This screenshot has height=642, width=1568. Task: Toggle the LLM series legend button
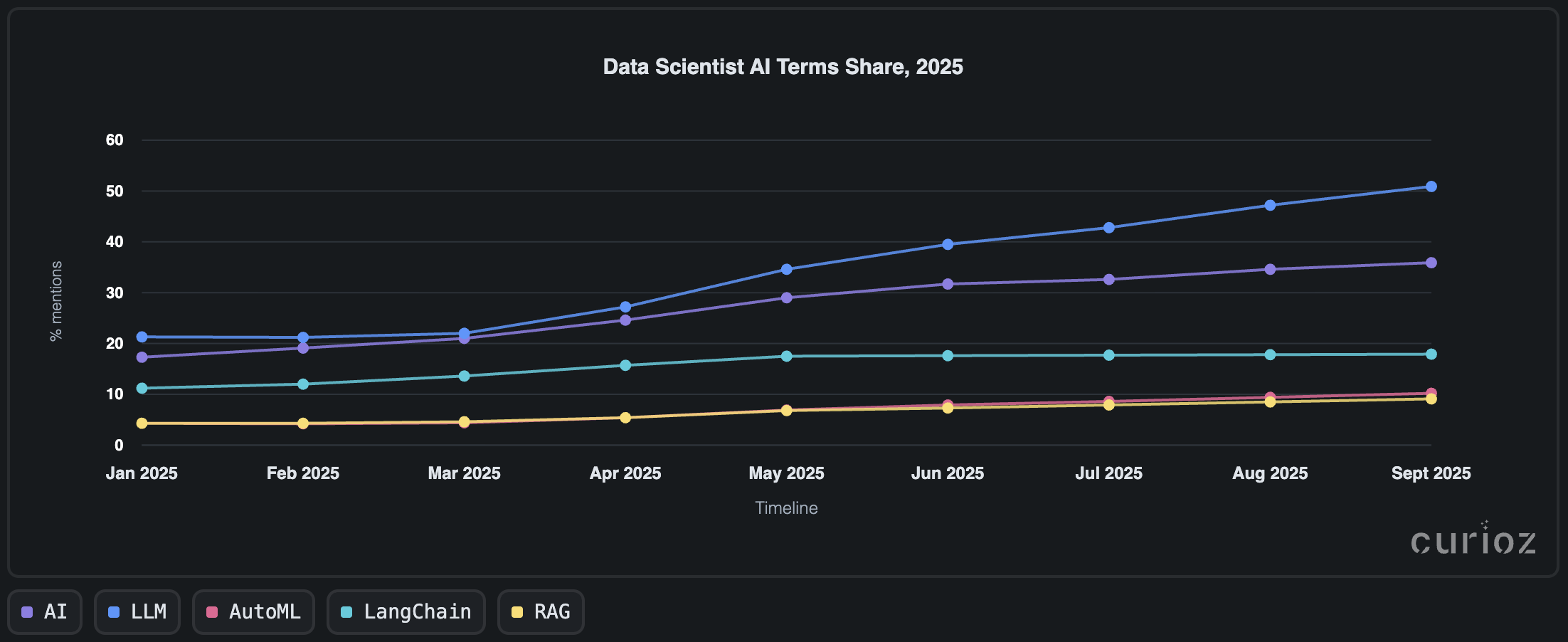point(137,611)
